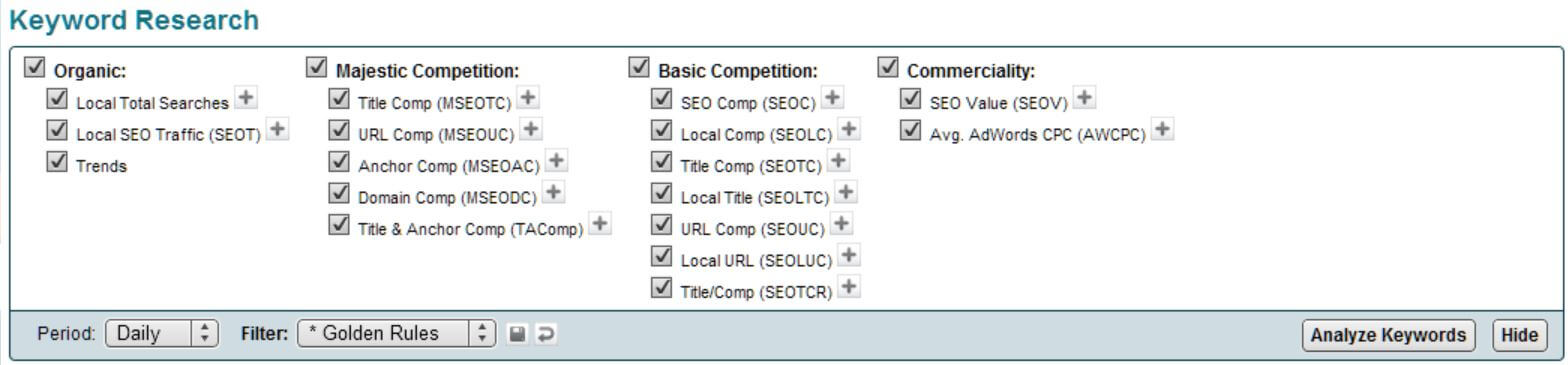Click plus icon beside Title Comp (MSEOTC)
The image size is (1568, 365).
528,98
